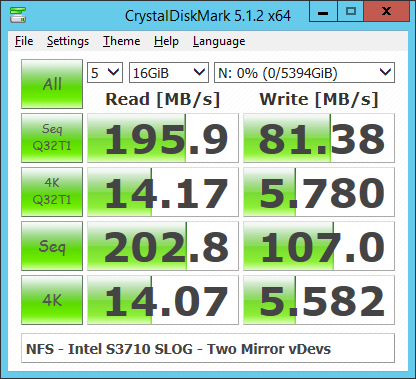Click the 195.9 Seq Q32T1 read result
The image size is (416, 379).
point(163,138)
